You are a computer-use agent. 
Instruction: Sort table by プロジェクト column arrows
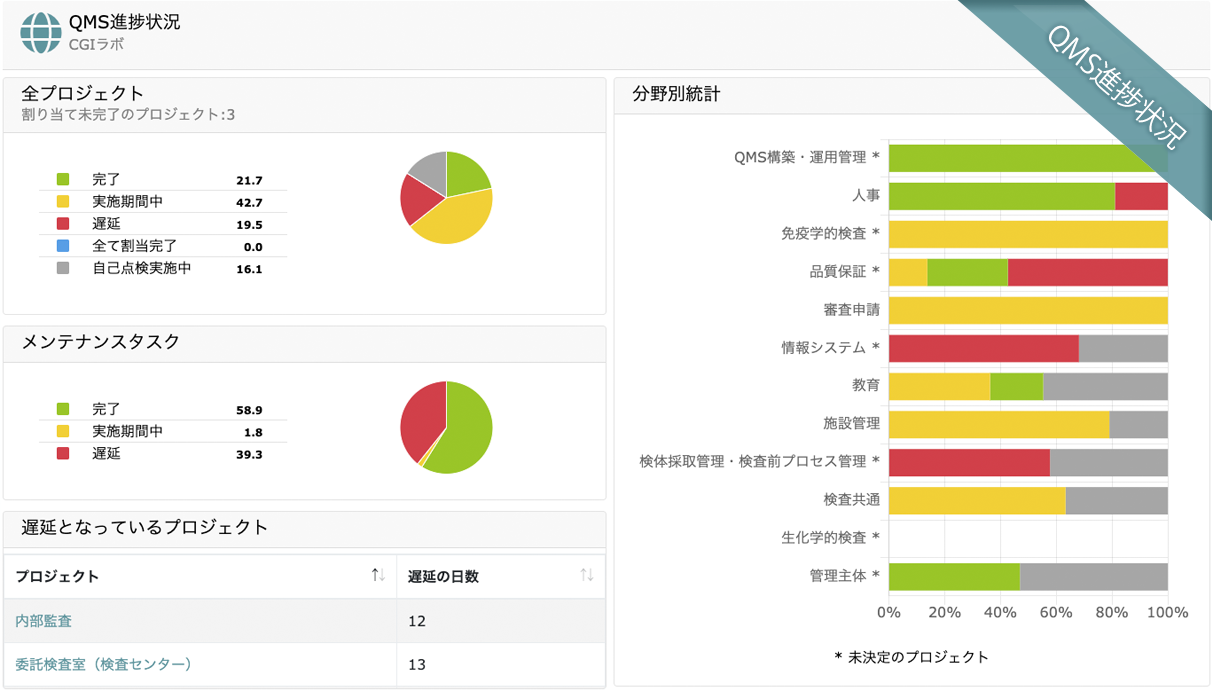click(378, 575)
